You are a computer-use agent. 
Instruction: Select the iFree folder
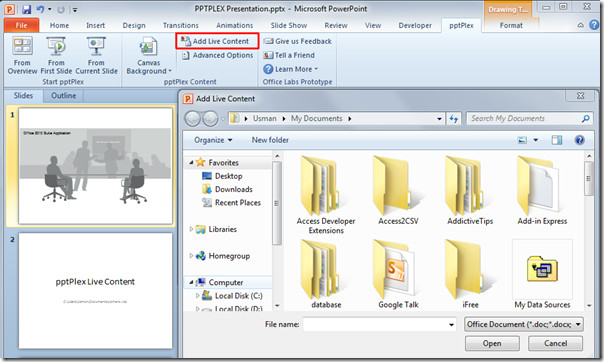point(470,274)
